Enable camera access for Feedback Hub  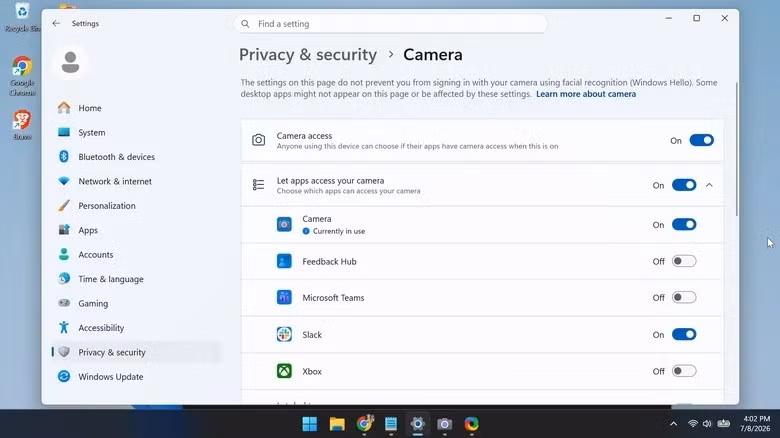tap(684, 261)
